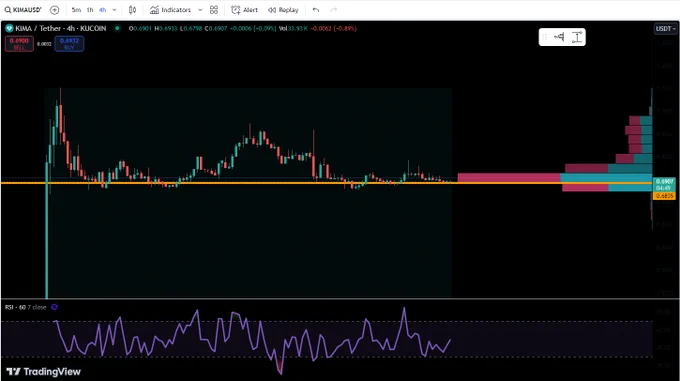Expand the timeframe interval dropdown

point(114,10)
